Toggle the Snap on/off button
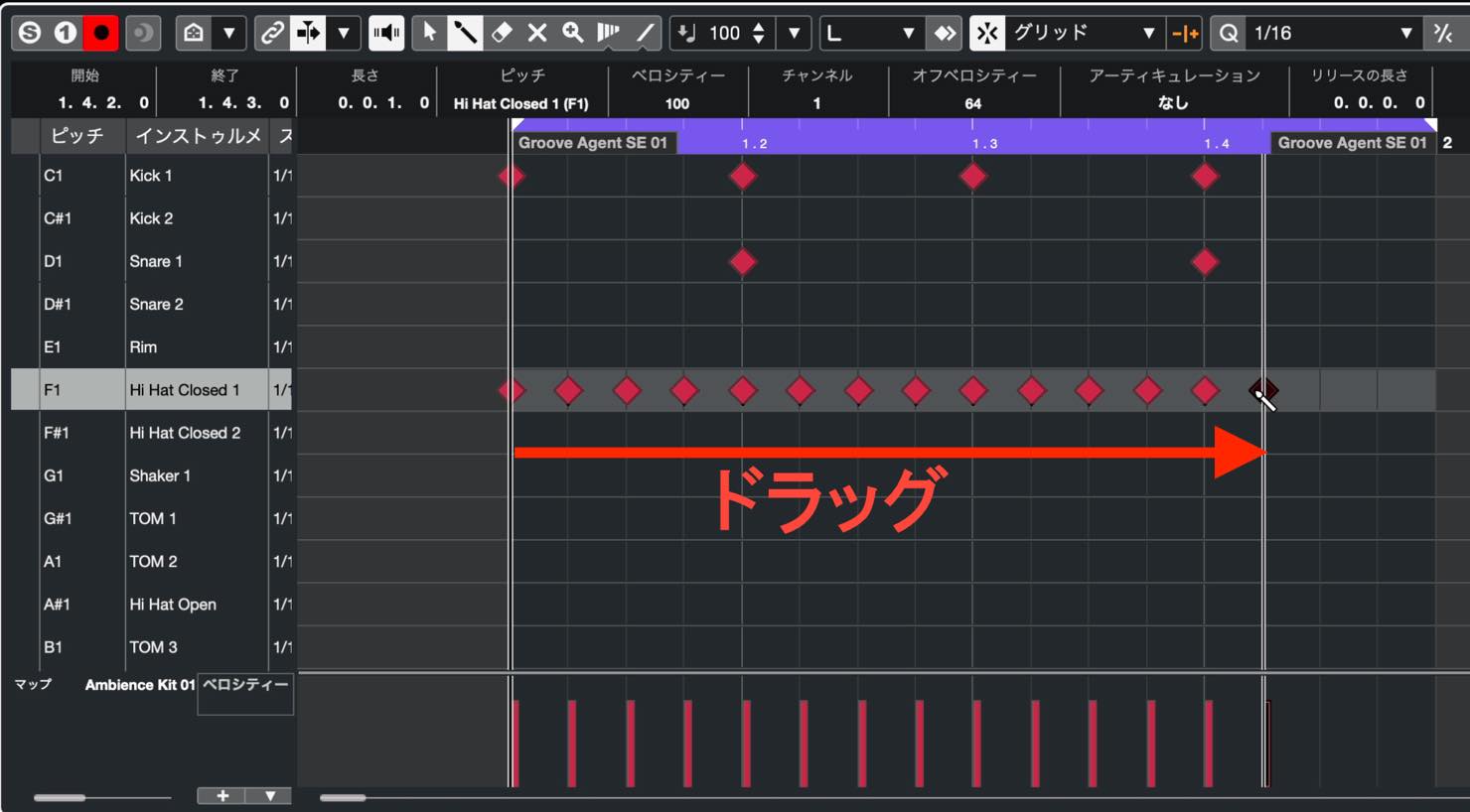The height and width of the screenshot is (812, 1470). 986,33
